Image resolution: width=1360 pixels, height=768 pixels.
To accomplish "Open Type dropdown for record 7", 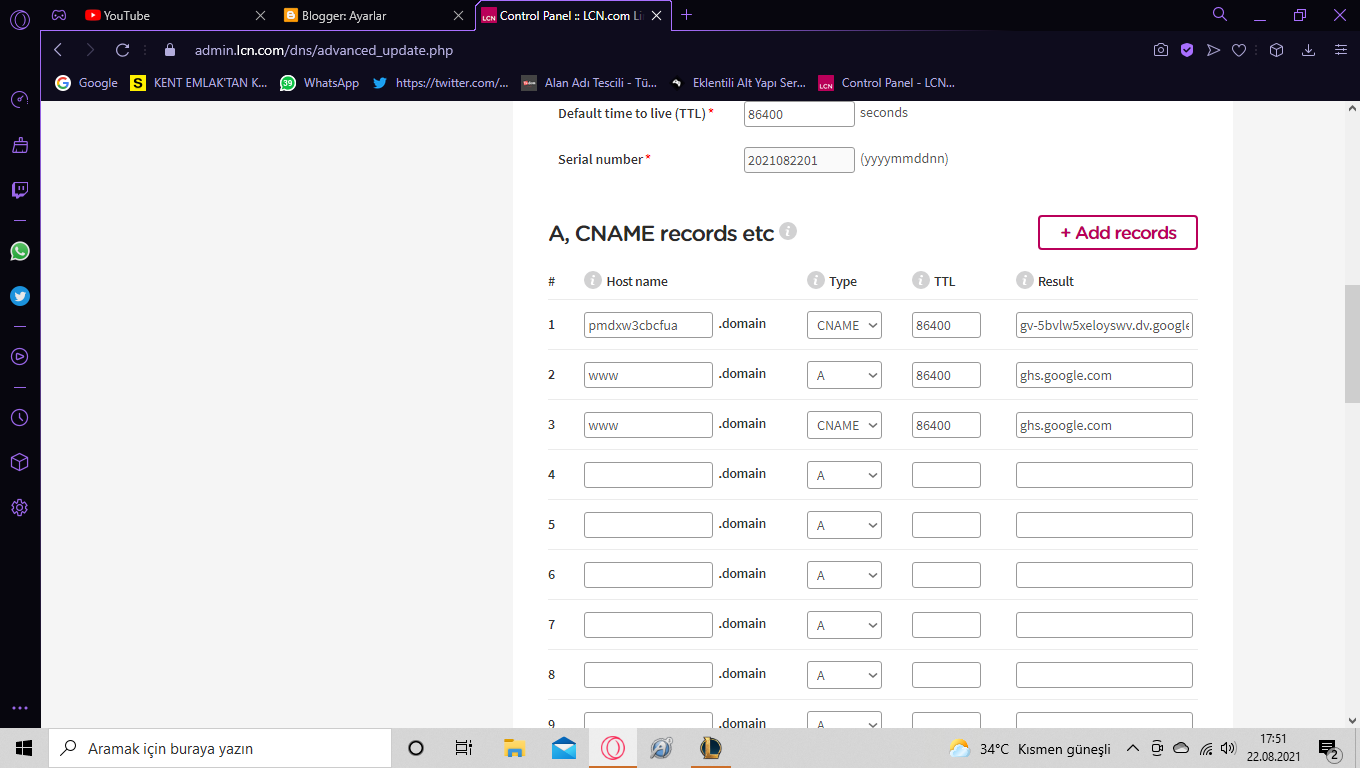I will coord(844,625).
